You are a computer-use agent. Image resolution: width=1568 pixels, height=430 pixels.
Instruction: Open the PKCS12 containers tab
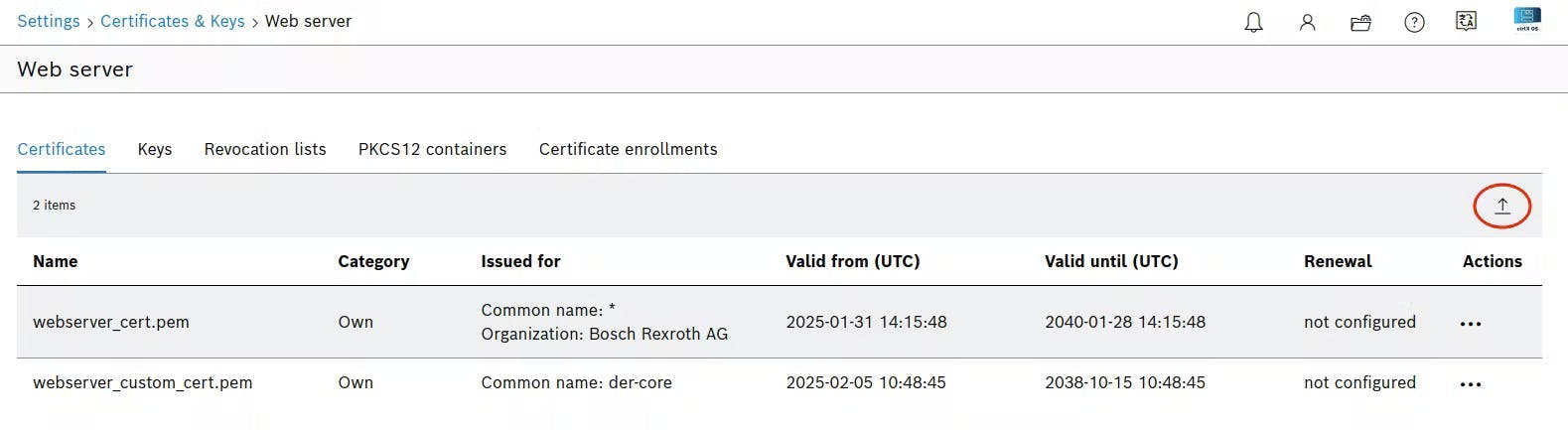tap(432, 149)
